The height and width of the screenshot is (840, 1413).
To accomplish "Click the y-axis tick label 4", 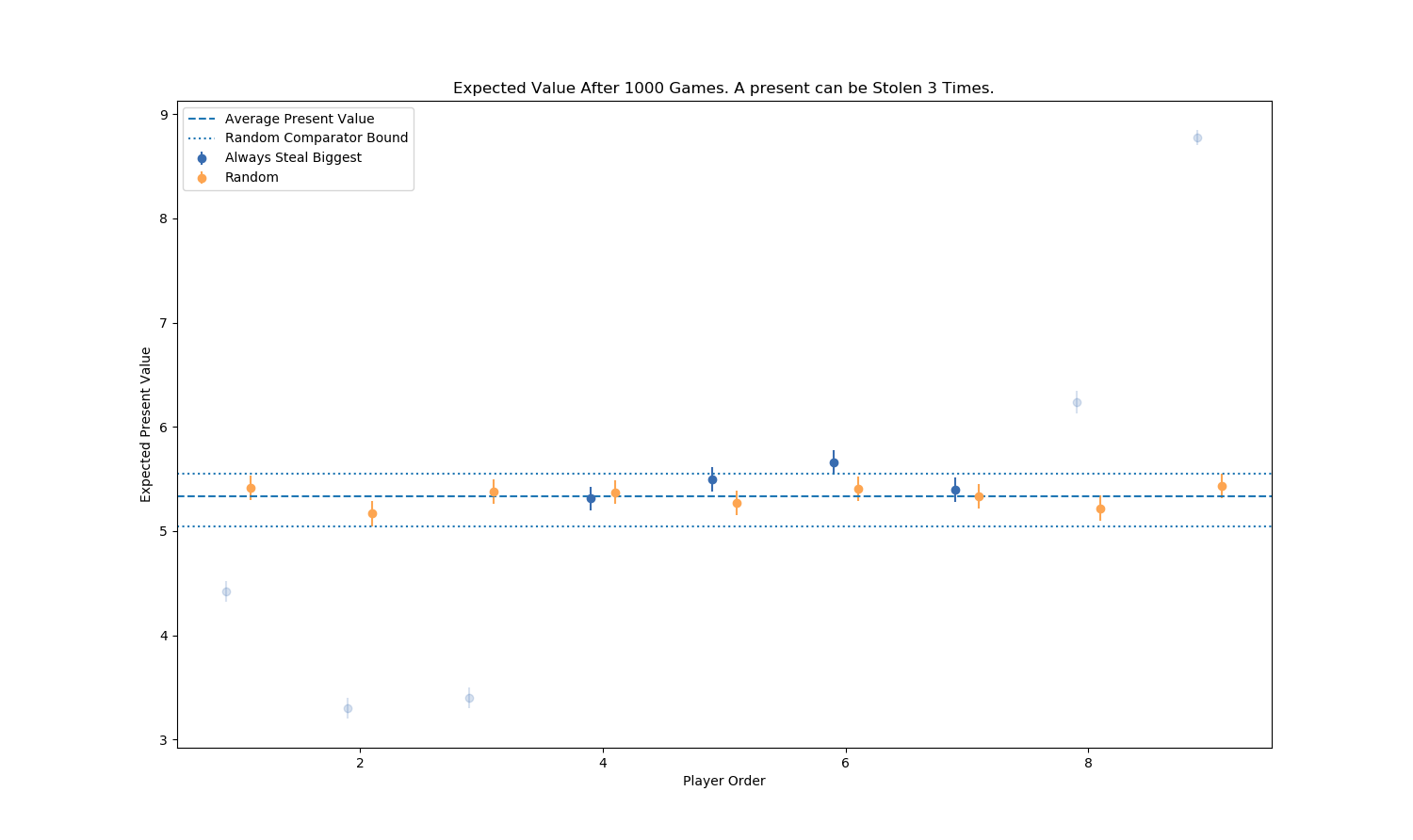I will coord(163,636).
